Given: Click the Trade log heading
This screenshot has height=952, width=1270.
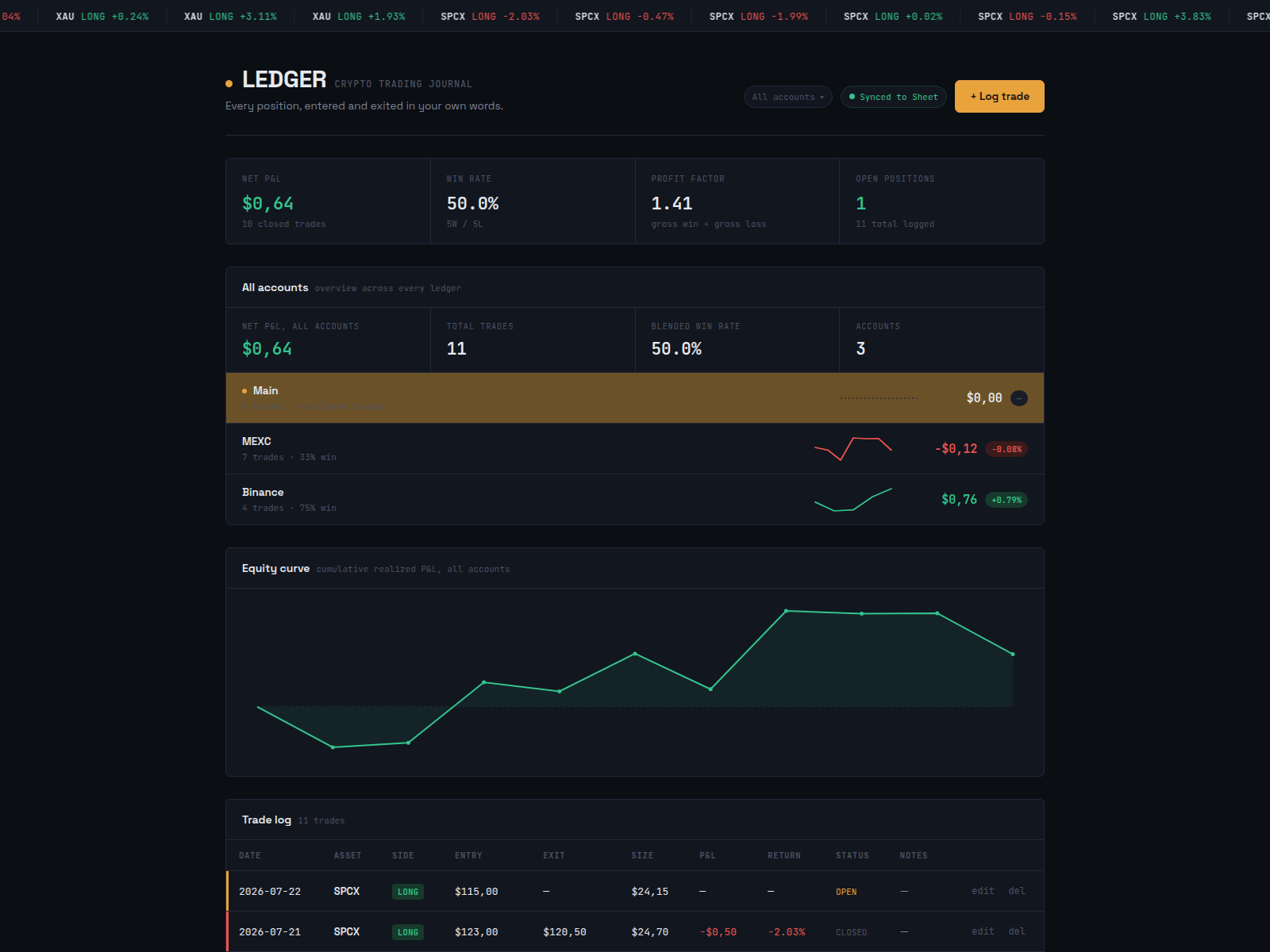Looking at the screenshot, I should tap(267, 820).
